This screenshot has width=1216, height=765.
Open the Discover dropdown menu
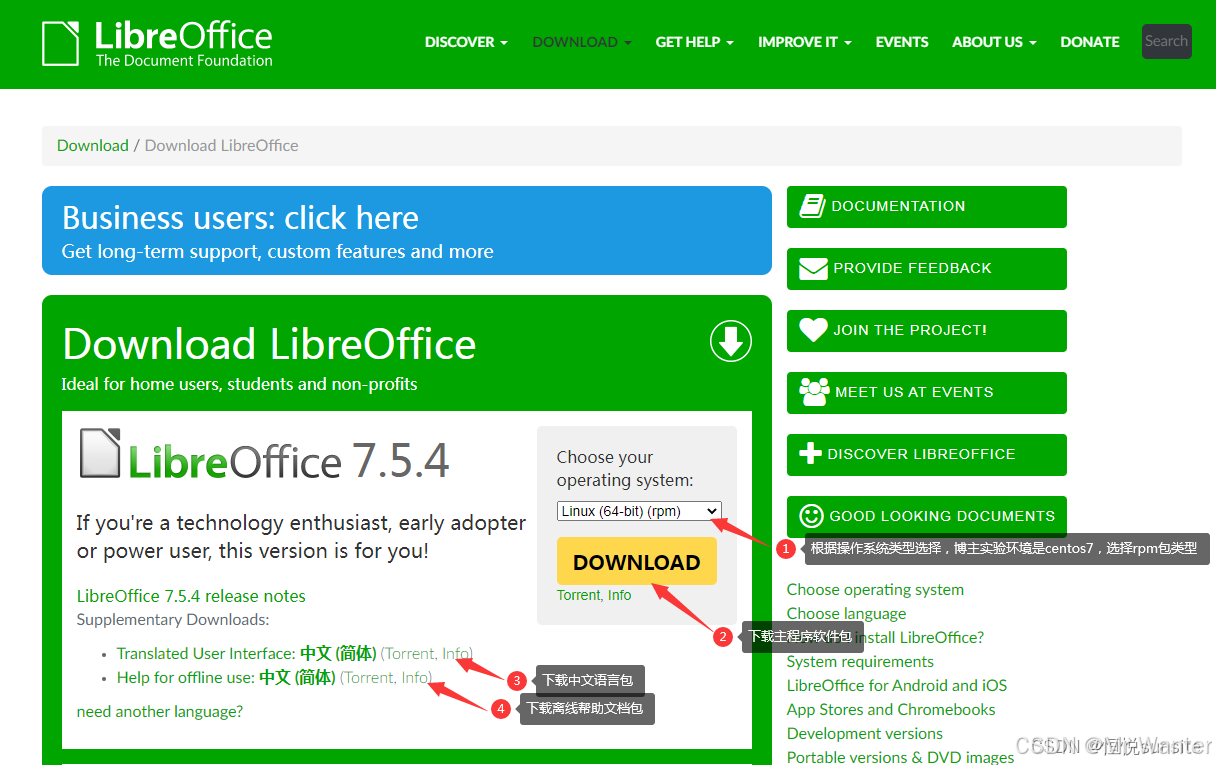tap(466, 42)
